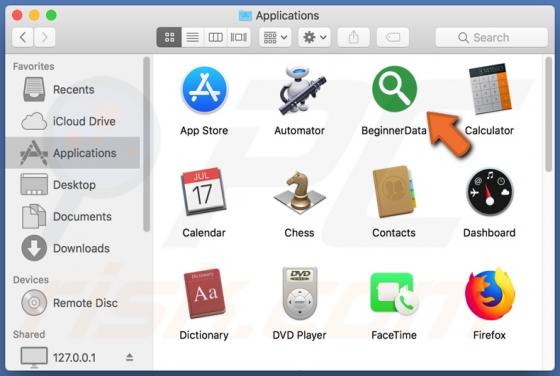Click the "FaceTime" label text
This screenshot has width=560, height=376.
coord(394,335)
